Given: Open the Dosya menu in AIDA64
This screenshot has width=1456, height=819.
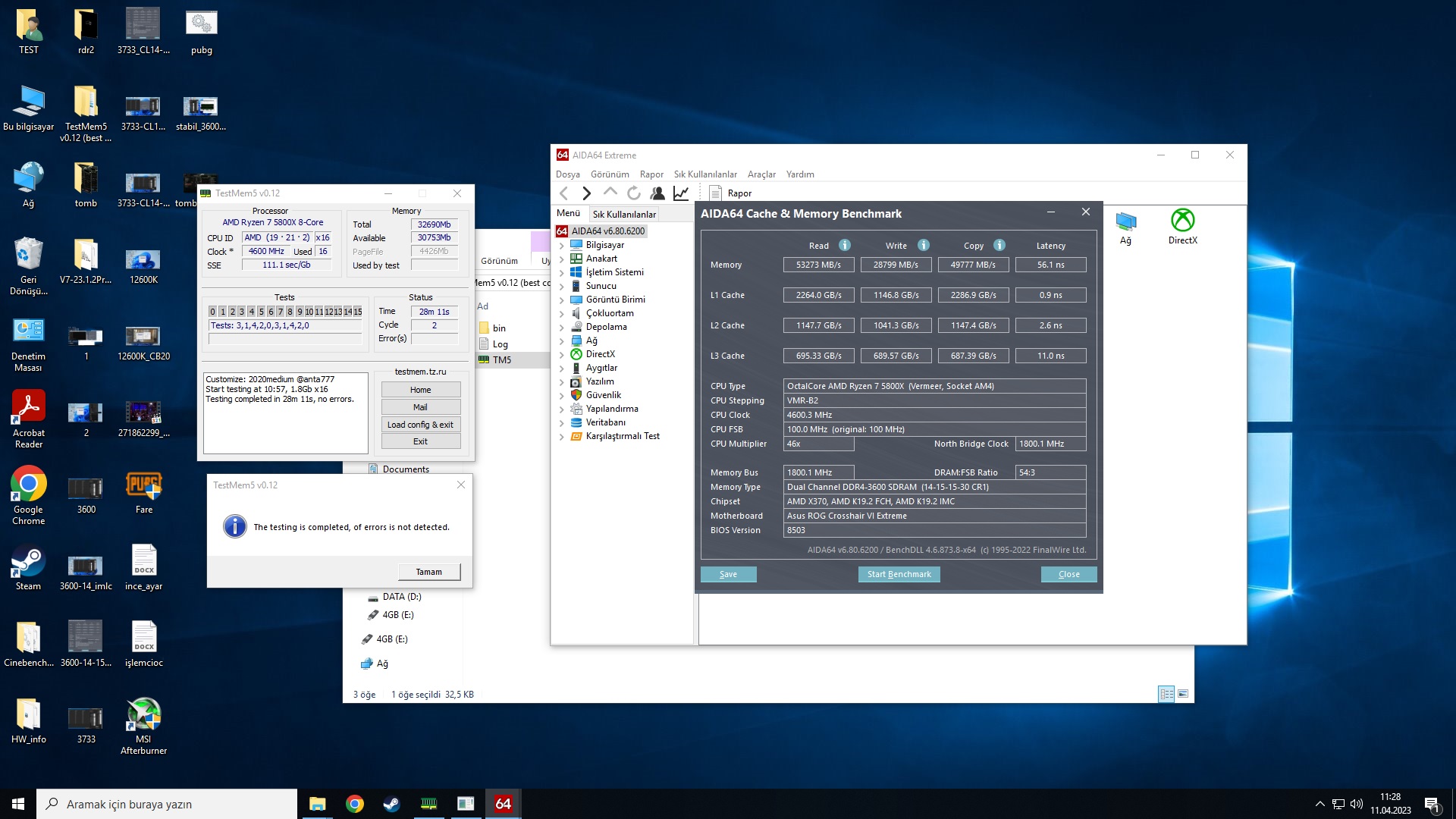Looking at the screenshot, I should click(567, 174).
